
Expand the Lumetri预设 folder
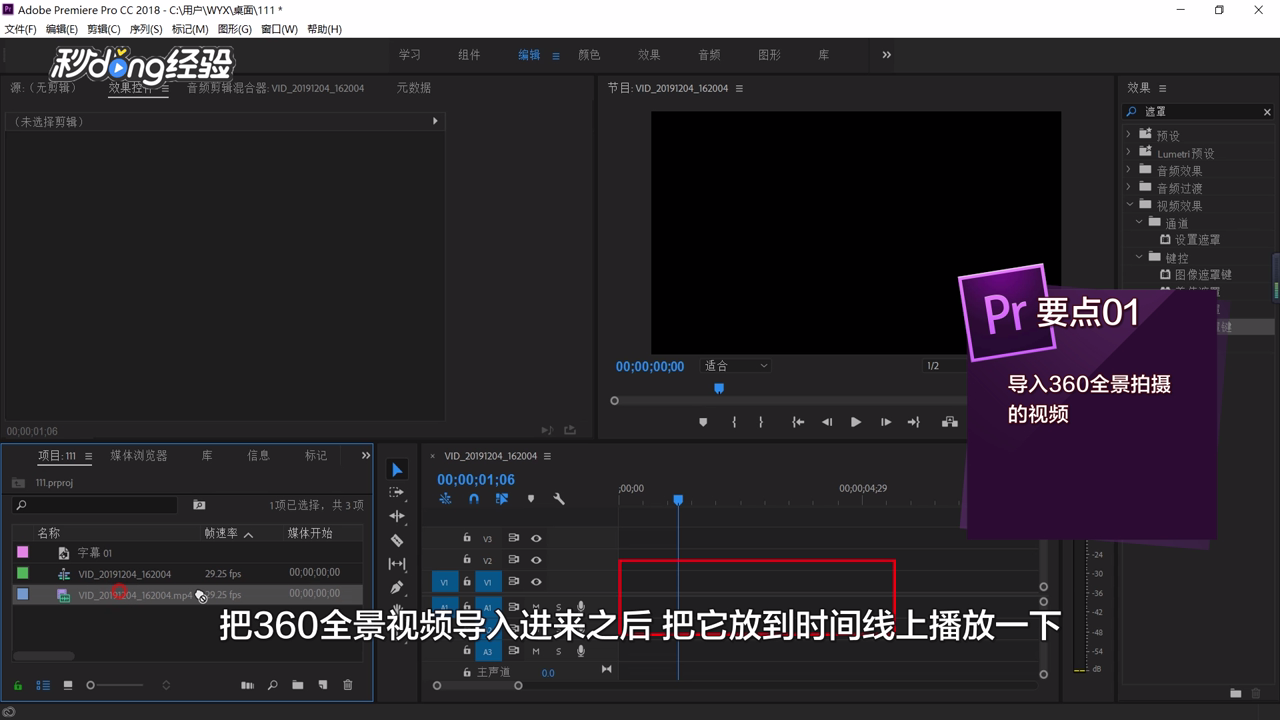pos(1129,153)
